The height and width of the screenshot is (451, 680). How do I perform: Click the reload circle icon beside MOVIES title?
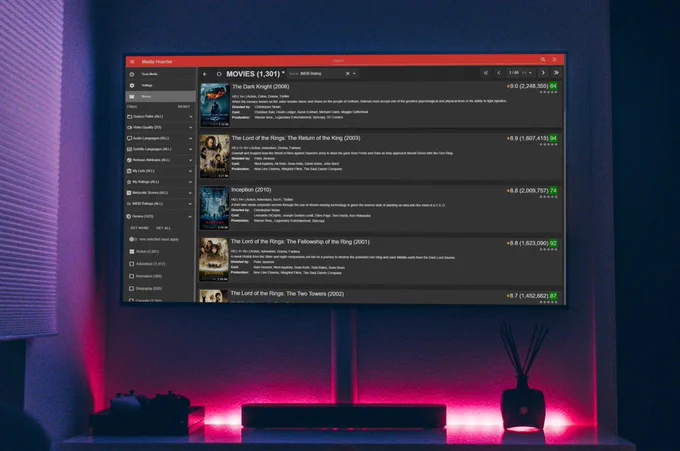coord(219,74)
